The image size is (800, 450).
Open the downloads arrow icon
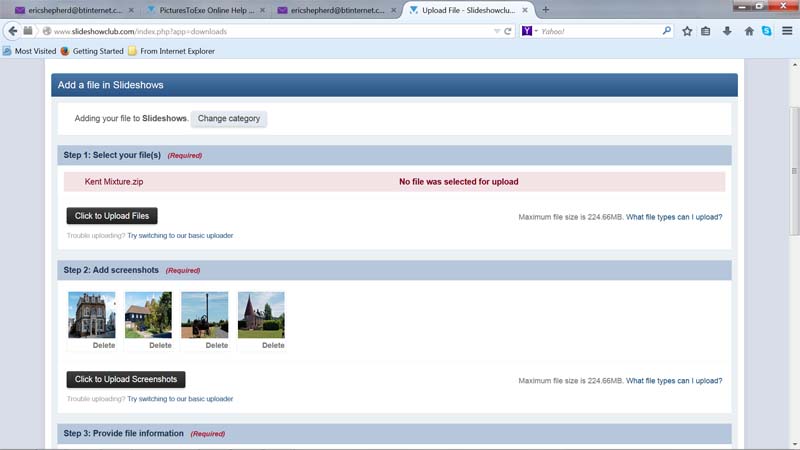pos(727,31)
